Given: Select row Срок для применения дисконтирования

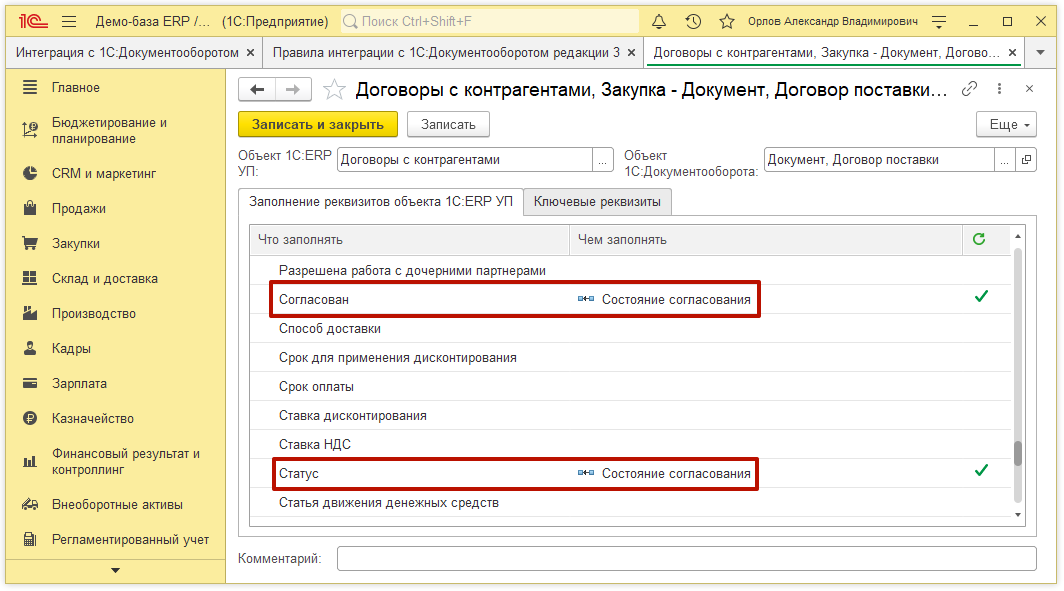Looking at the screenshot, I should pos(630,358).
